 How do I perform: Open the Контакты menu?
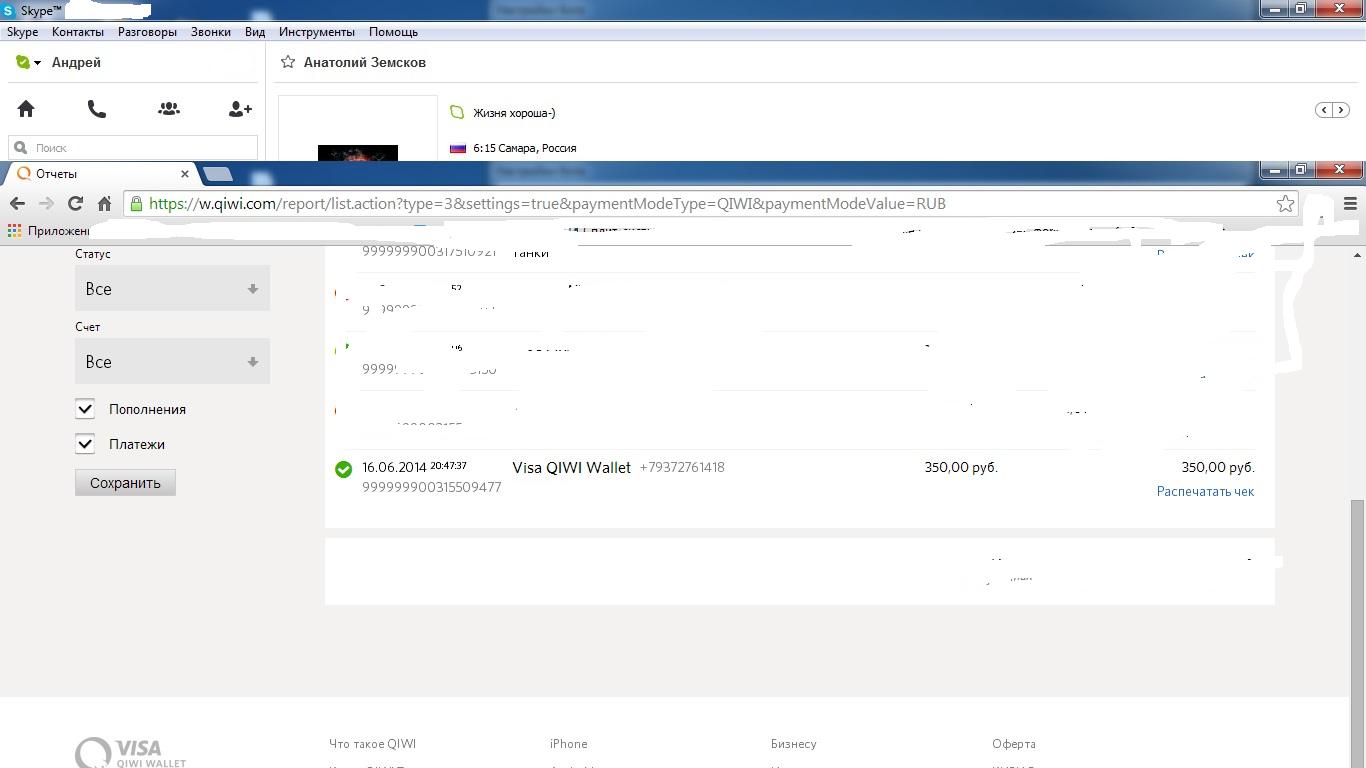[78, 32]
